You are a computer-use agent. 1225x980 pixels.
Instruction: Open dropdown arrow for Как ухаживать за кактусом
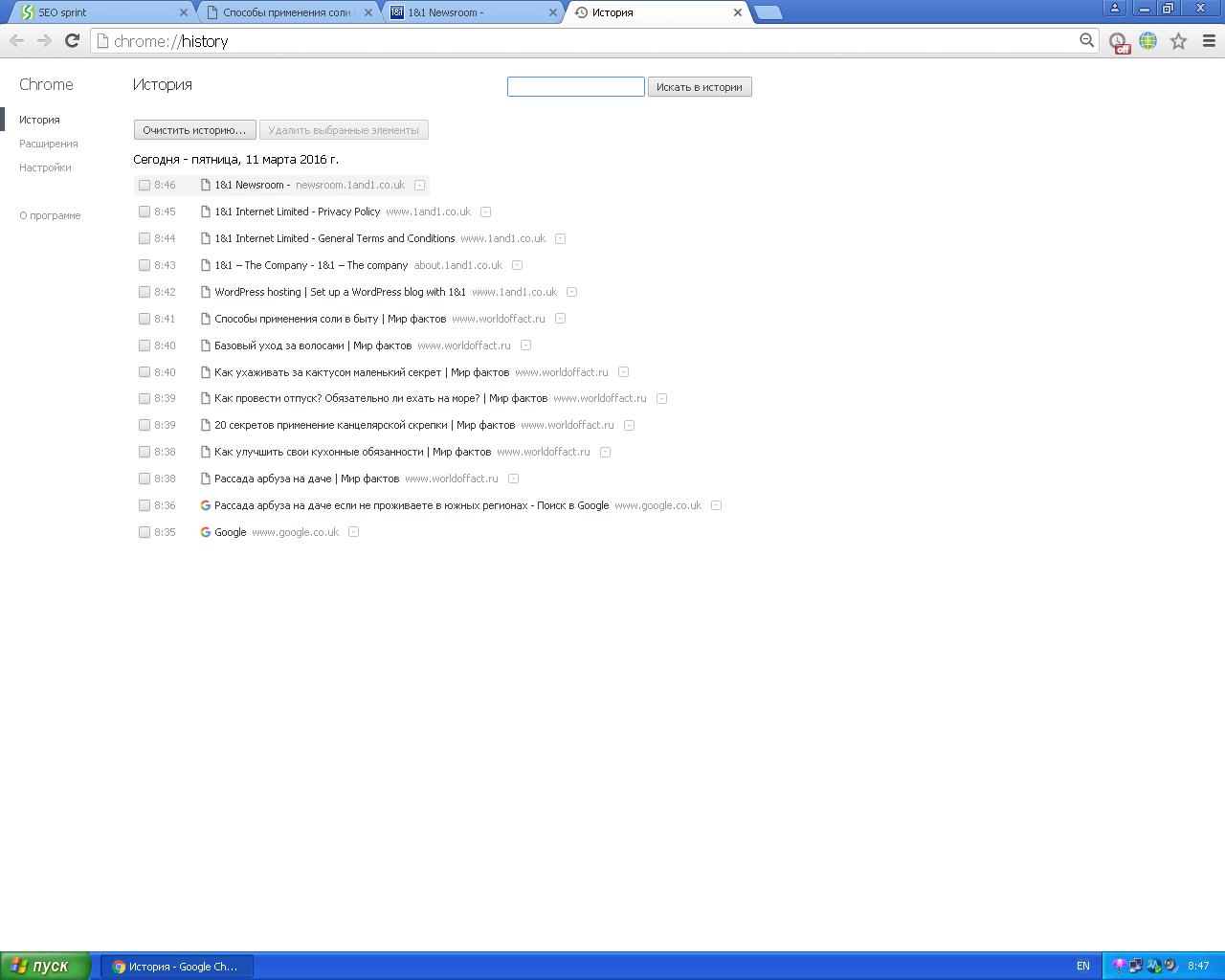click(623, 372)
